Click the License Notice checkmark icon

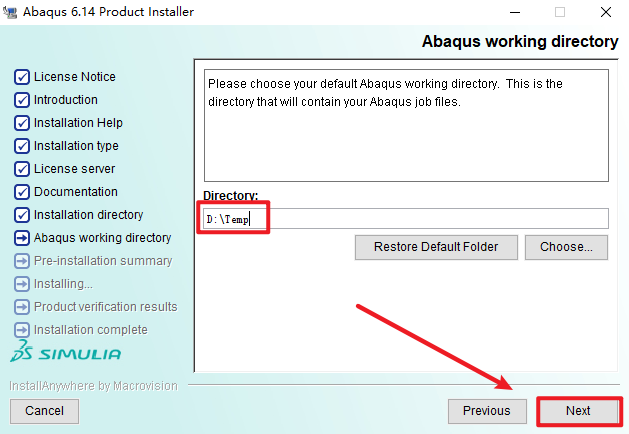[x=22, y=77]
